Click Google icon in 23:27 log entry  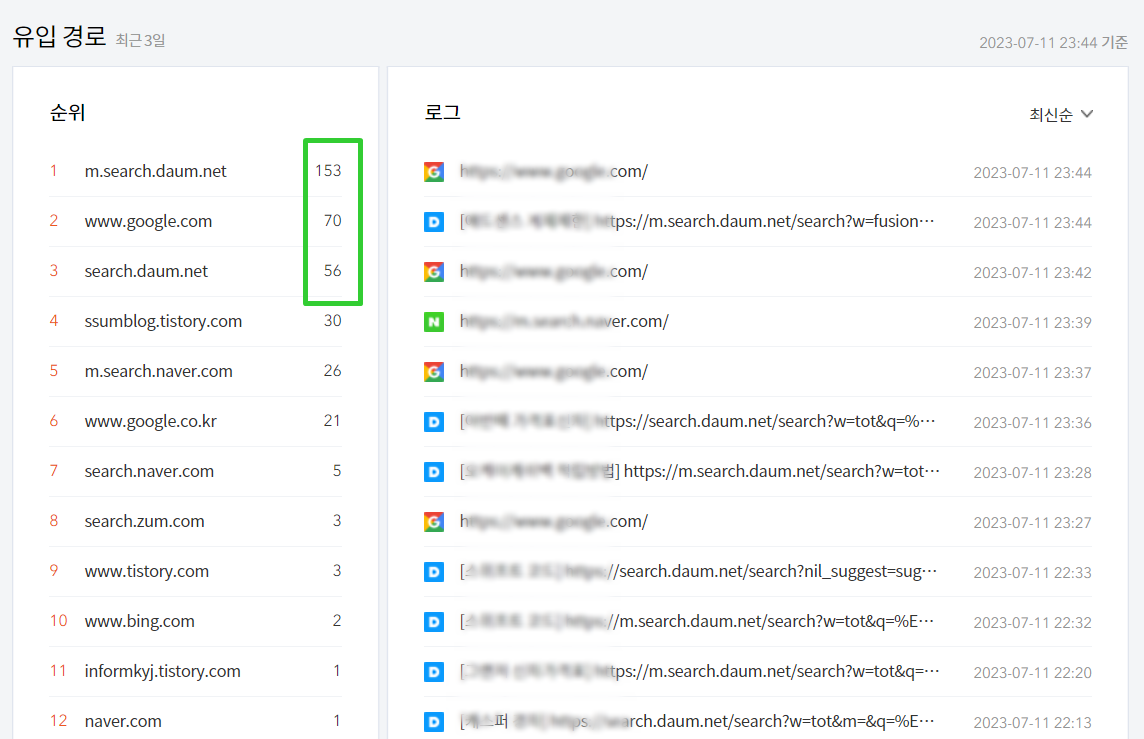coord(434,522)
